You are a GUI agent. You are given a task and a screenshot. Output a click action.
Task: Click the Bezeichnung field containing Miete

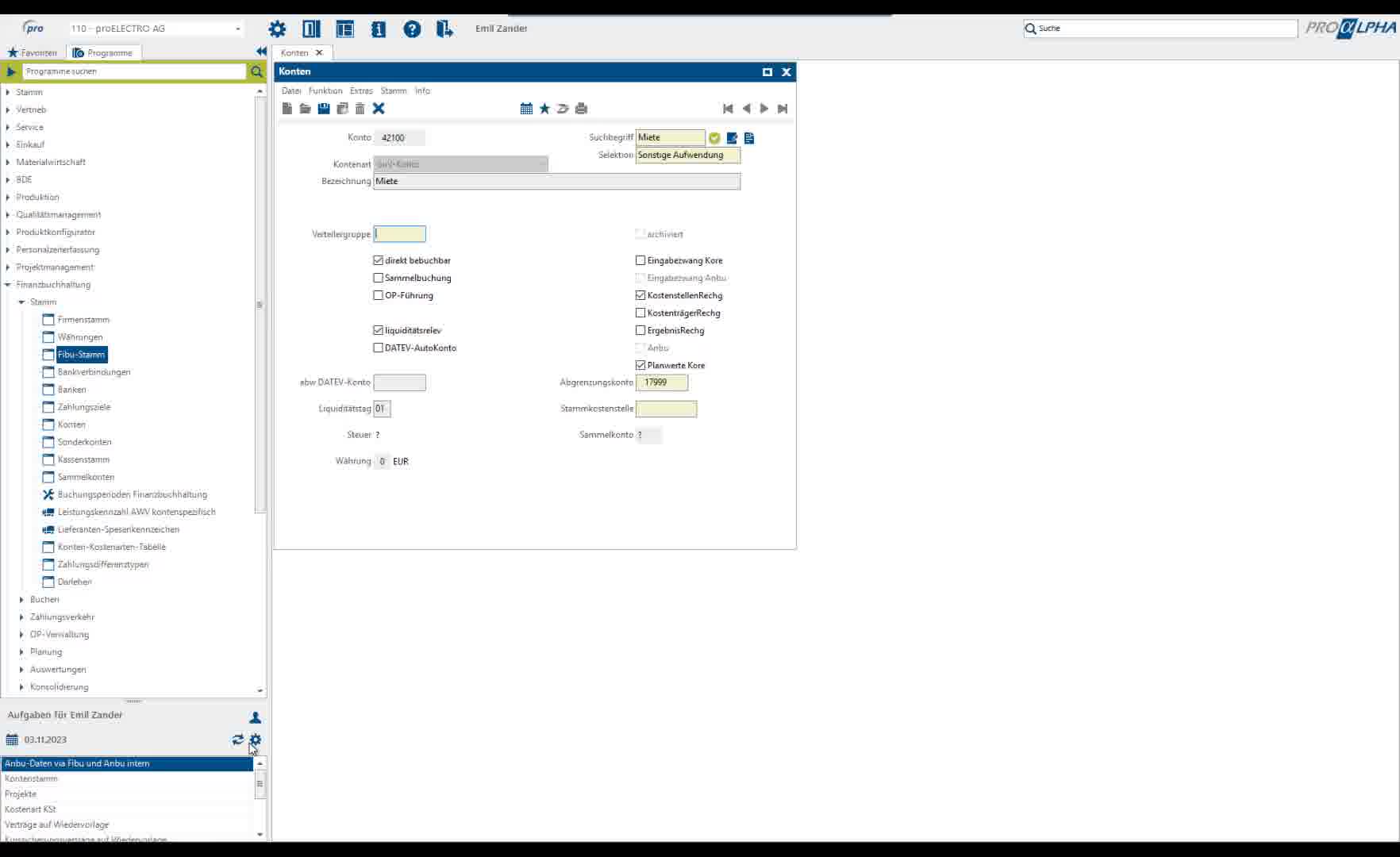pyautogui.click(x=556, y=181)
